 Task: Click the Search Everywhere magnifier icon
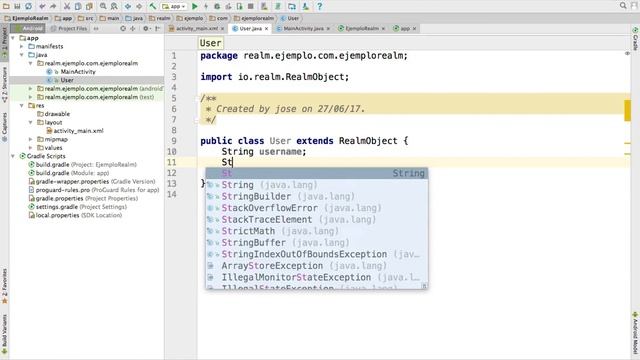click(x=623, y=5)
